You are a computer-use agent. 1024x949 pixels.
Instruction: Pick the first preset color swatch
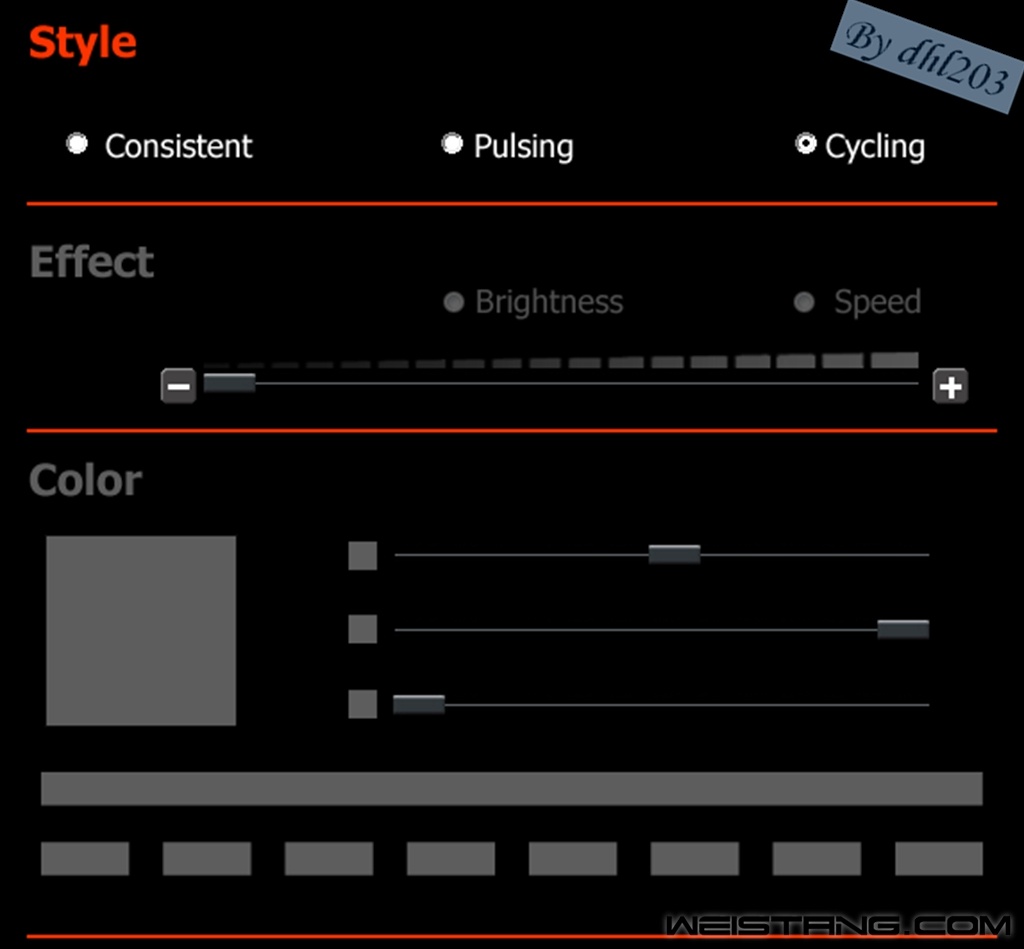coord(85,858)
